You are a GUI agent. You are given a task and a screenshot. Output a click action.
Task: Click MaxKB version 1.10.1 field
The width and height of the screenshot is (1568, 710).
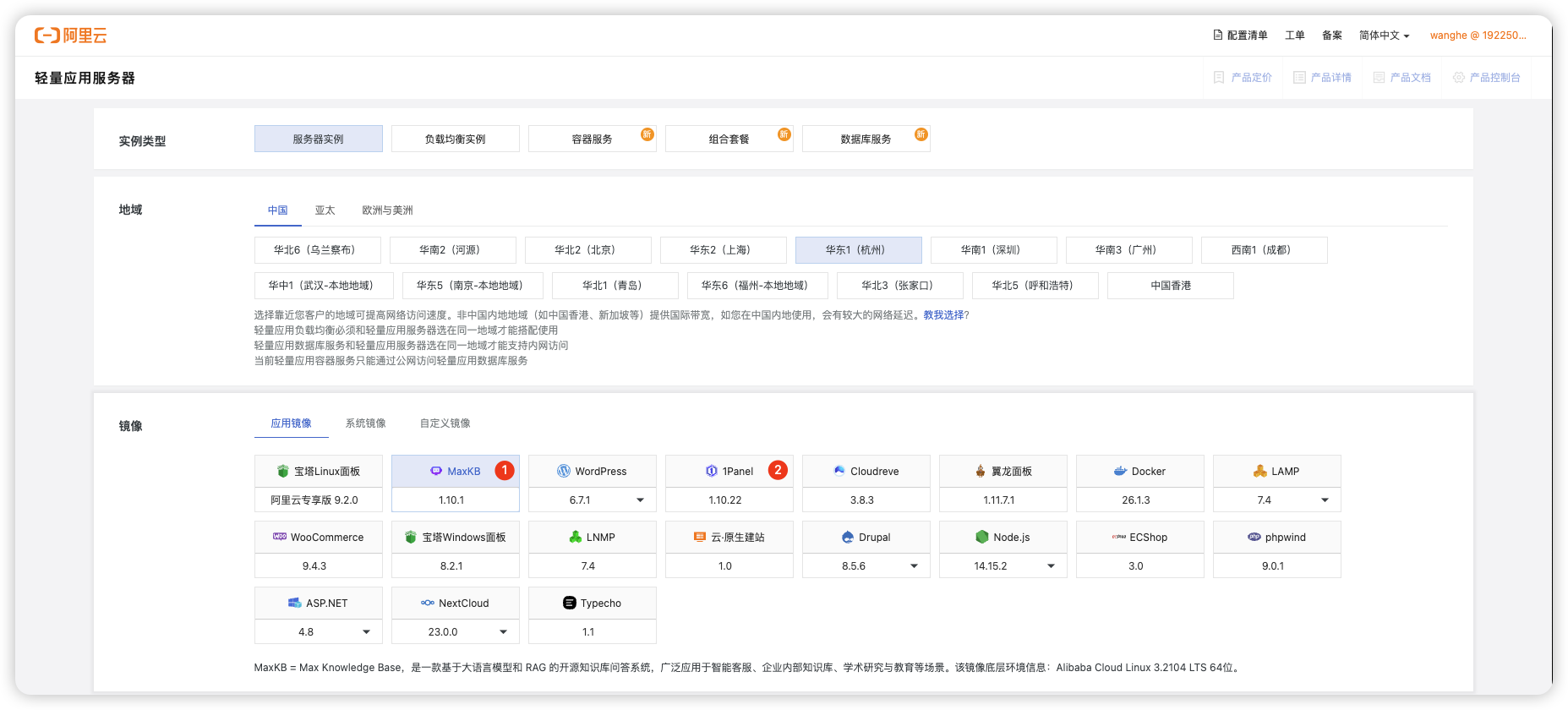pyautogui.click(x=456, y=500)
